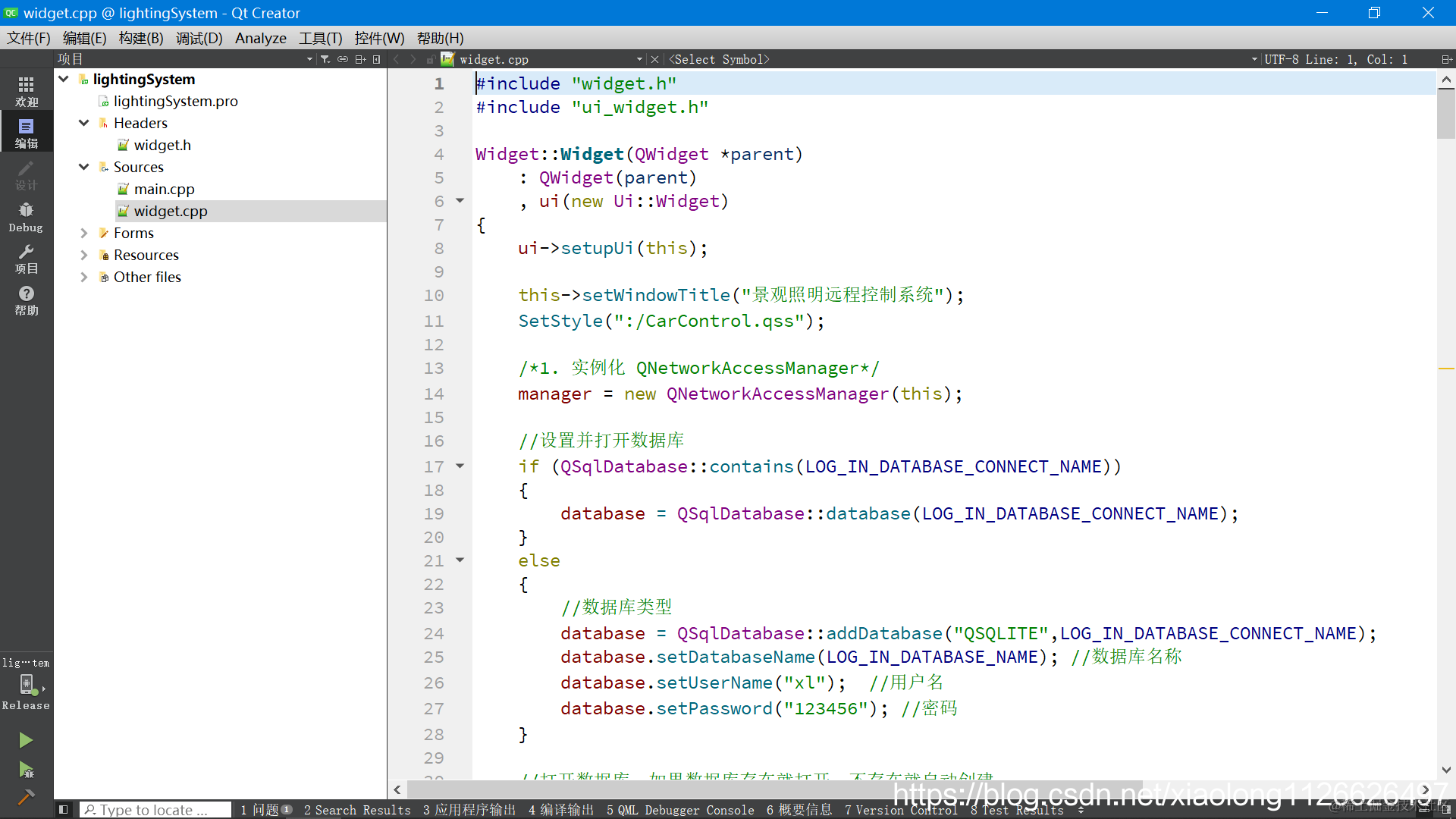The height and width of the screenshot is (819, 1456).
Task: Switch to Debug mode in sidebar
Action: pyautogui.click(x=26, y=217)
